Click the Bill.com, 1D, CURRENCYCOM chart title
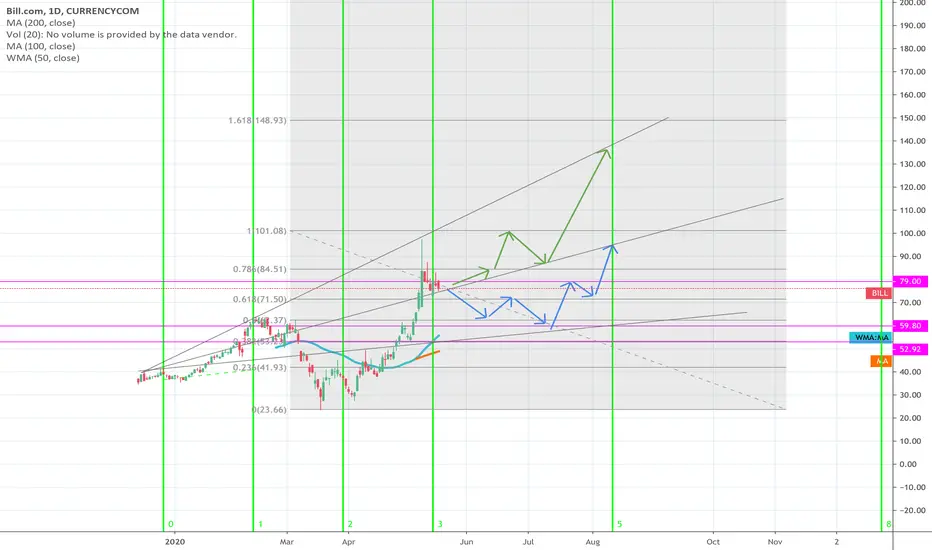 73,11
